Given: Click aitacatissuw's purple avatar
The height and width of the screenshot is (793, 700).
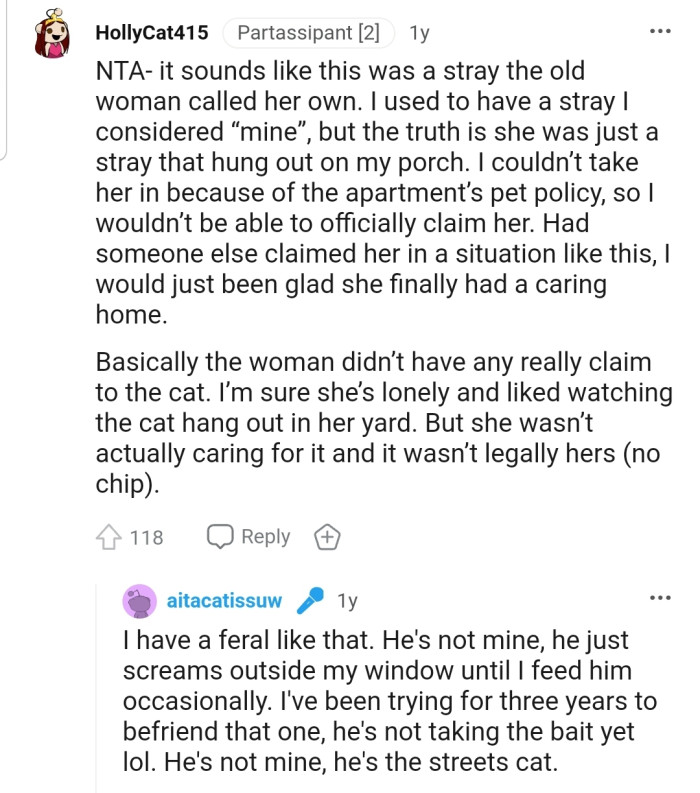Looking at the screenshot, I should click(x=139, y=601).
